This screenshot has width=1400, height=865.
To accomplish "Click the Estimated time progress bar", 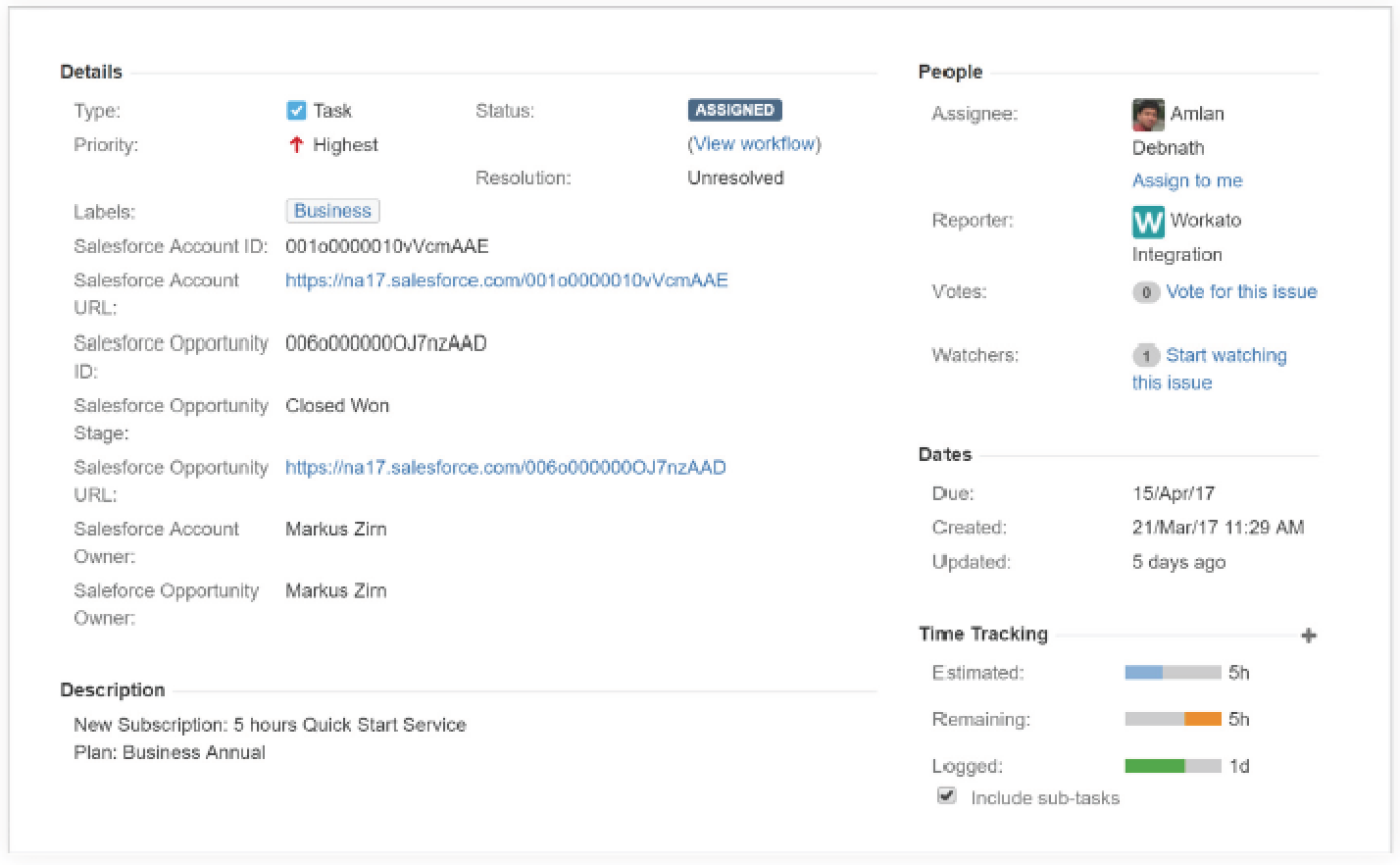I will point(1173,673).
